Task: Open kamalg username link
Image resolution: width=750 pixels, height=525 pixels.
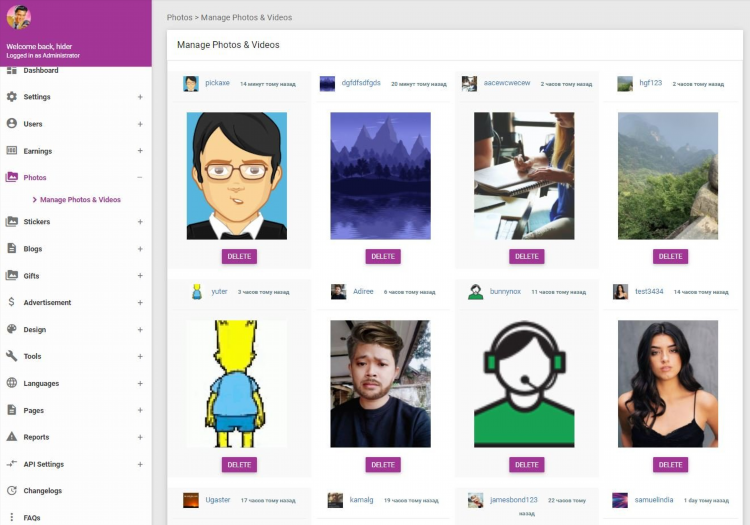Action: point(361,500)
